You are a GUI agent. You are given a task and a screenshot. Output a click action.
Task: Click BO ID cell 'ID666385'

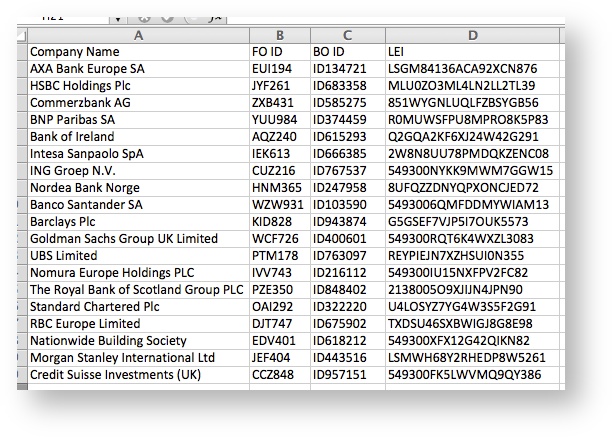coord(348,154)
